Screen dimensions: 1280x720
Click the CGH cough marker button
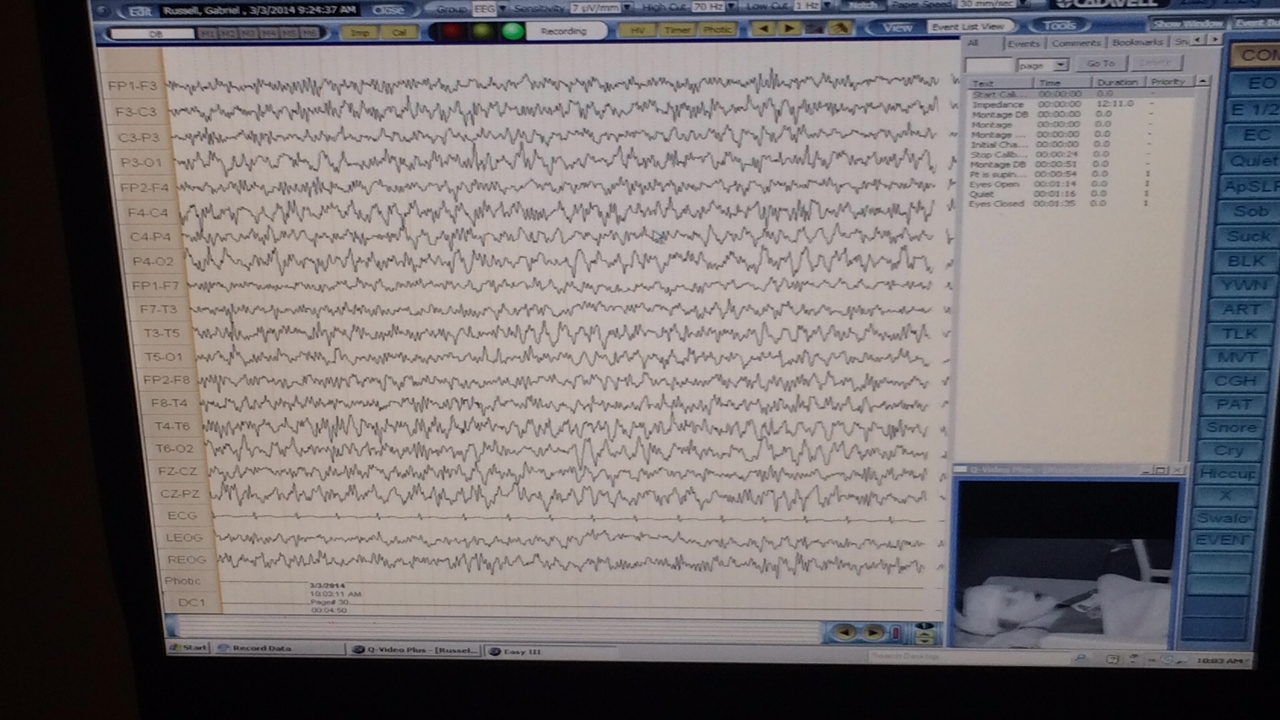[x=1236, y=381]
